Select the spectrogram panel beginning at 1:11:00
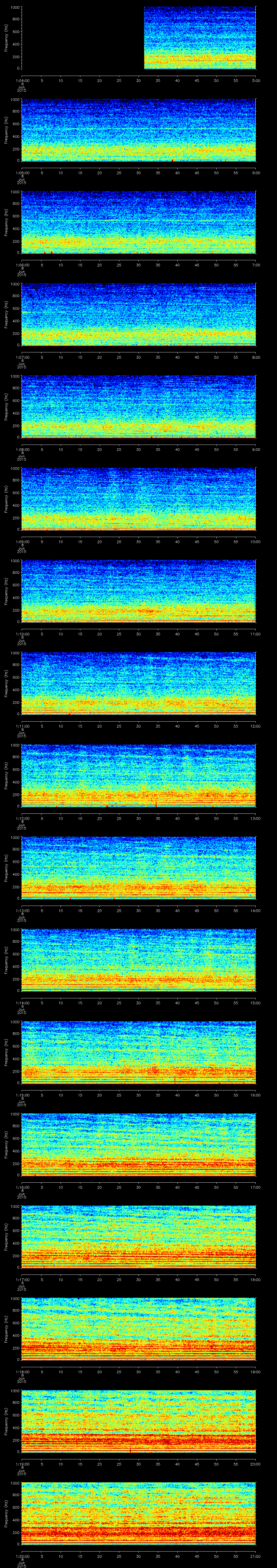277x1568 pixels. [x=139, y=683]
